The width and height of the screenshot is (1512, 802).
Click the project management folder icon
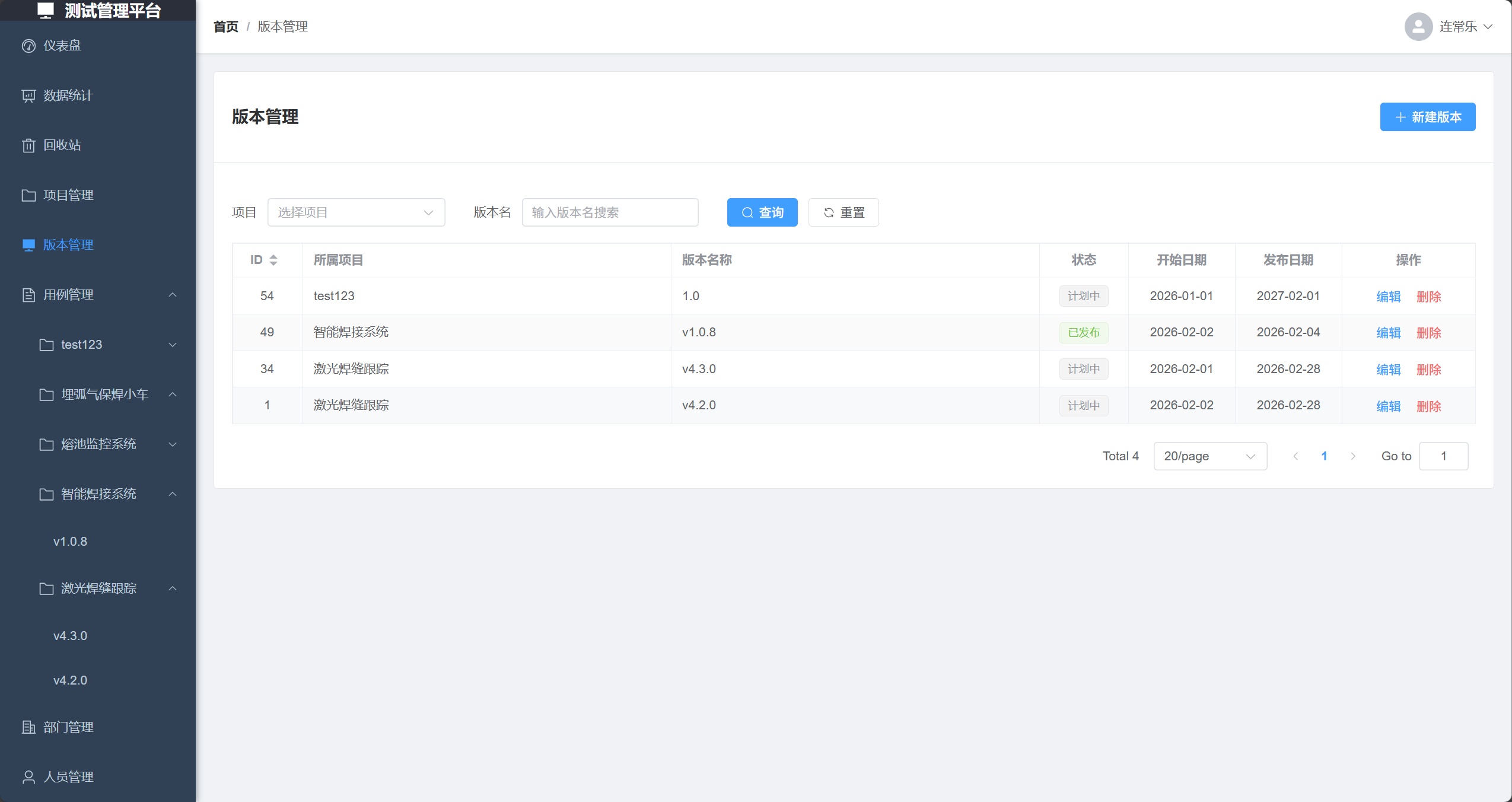(28, 195)
